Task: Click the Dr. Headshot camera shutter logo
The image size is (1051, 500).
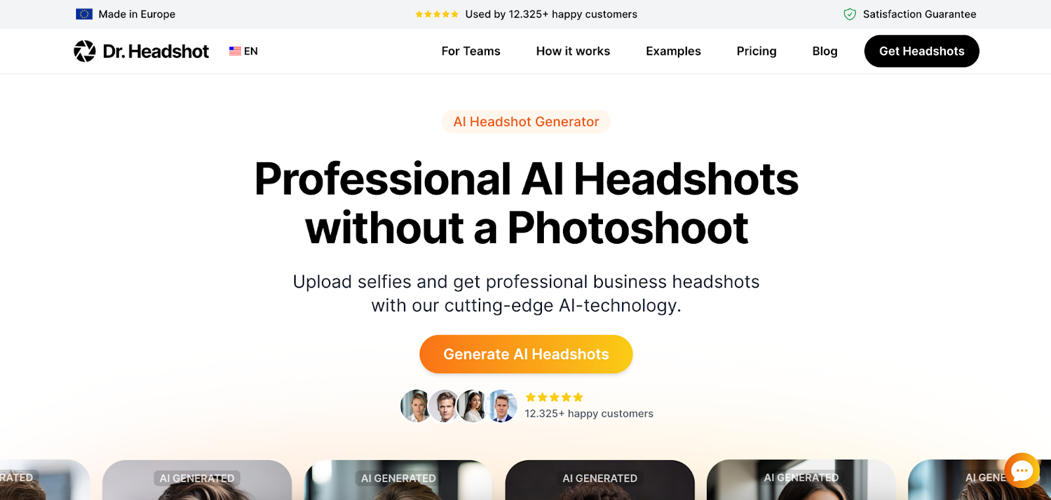Action: click(x=84, y=51)
